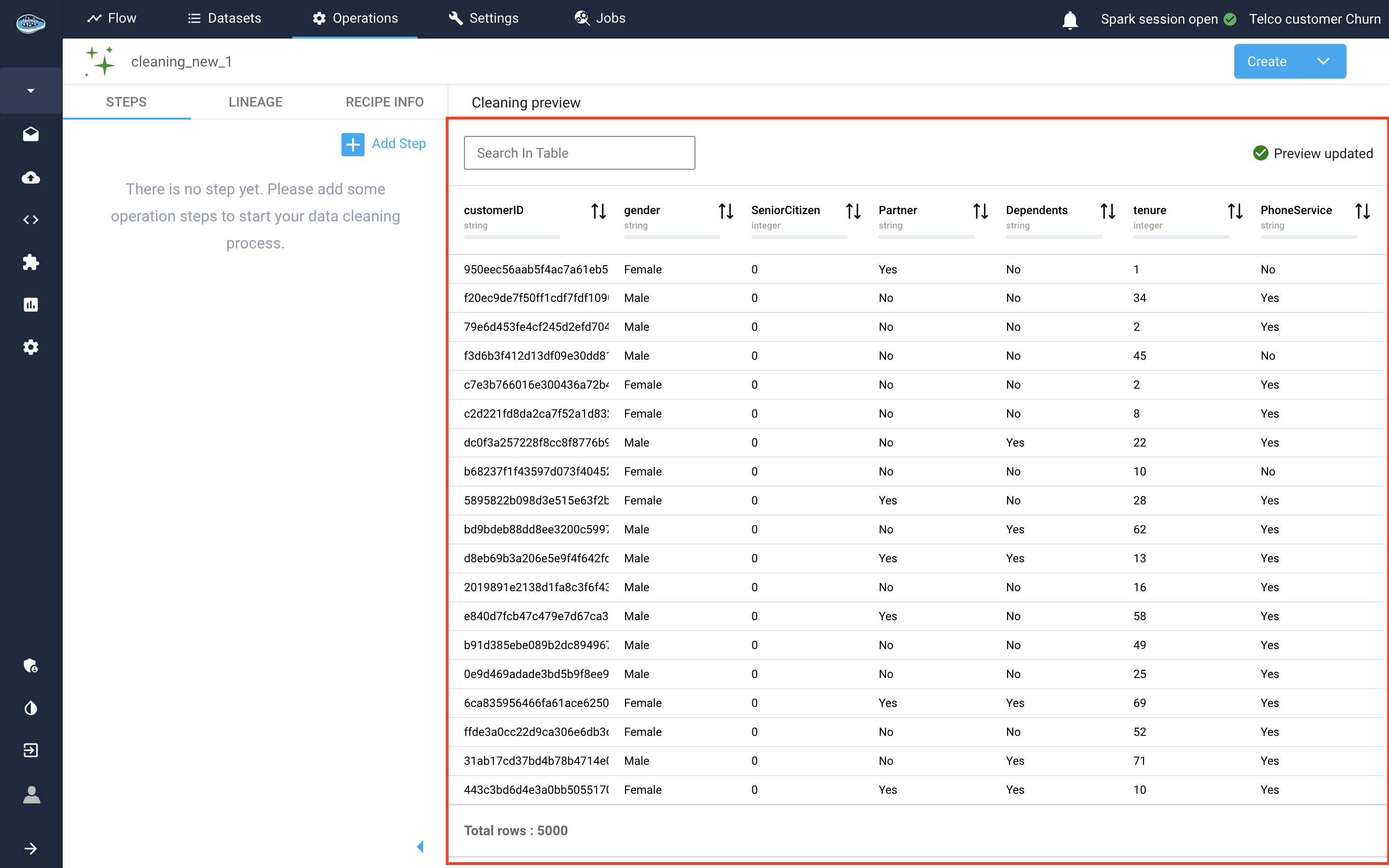Collapse the steps panel with blue triangle
Viewport: 1389px width, 868px height.
pos(420,846)
